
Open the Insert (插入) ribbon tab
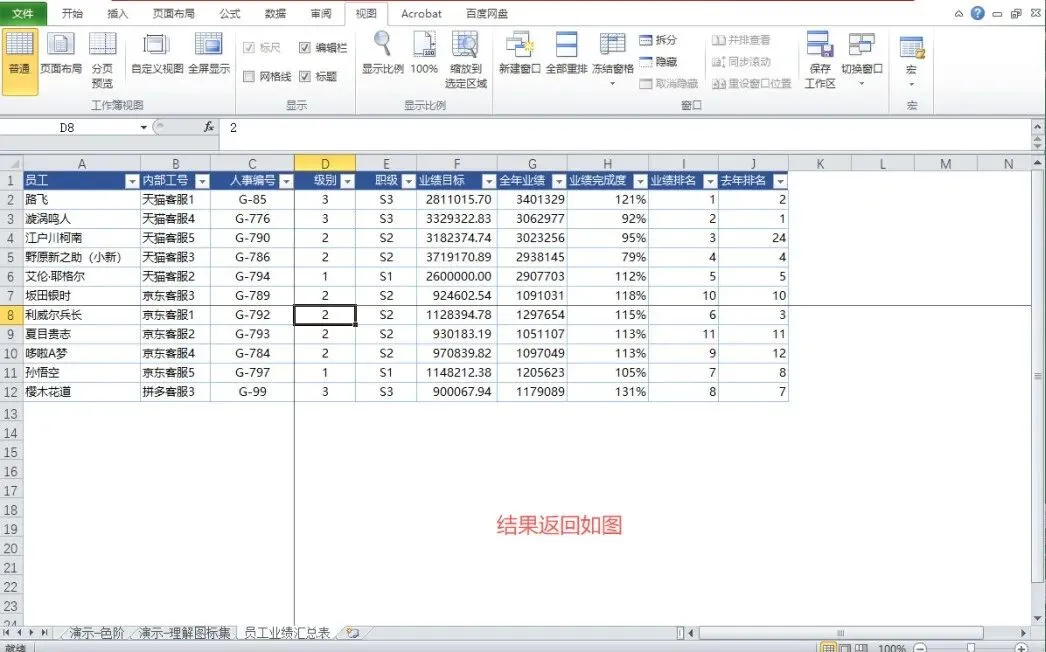tap(117, 13)
